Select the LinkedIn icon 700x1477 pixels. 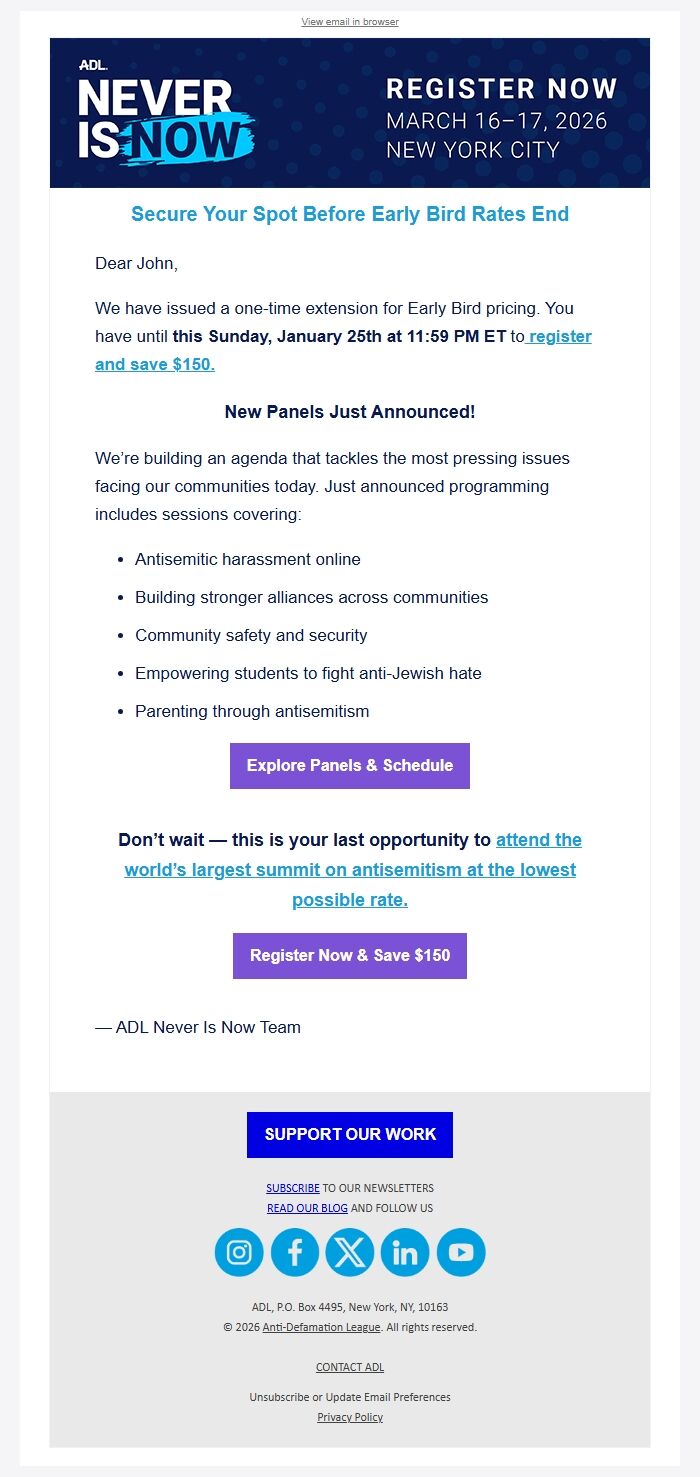(x=405, y=1252)
